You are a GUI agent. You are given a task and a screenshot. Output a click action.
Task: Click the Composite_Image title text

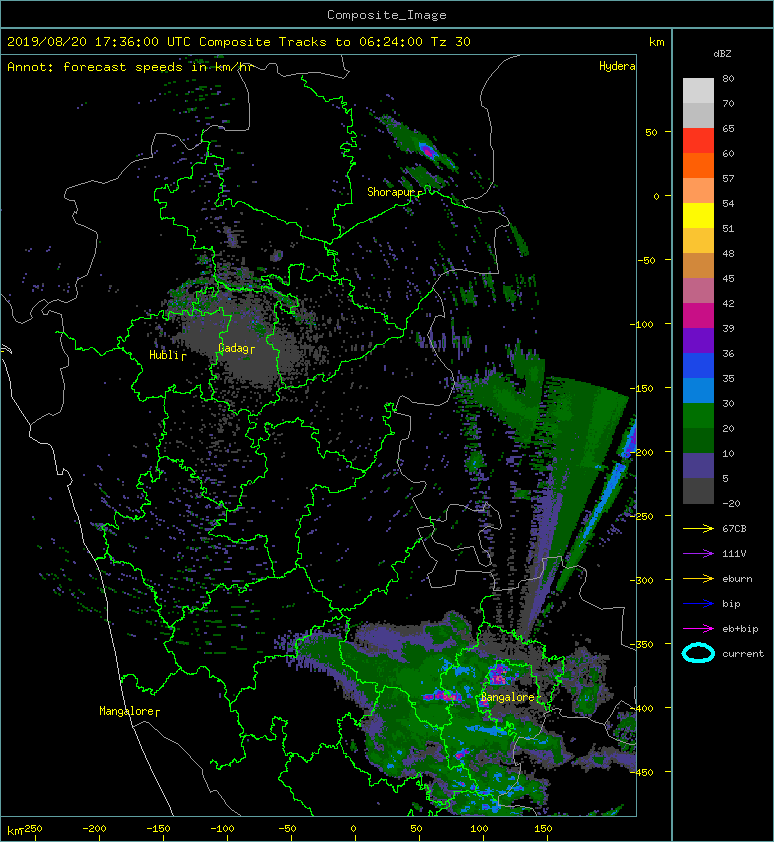click(x=387, y=15)
